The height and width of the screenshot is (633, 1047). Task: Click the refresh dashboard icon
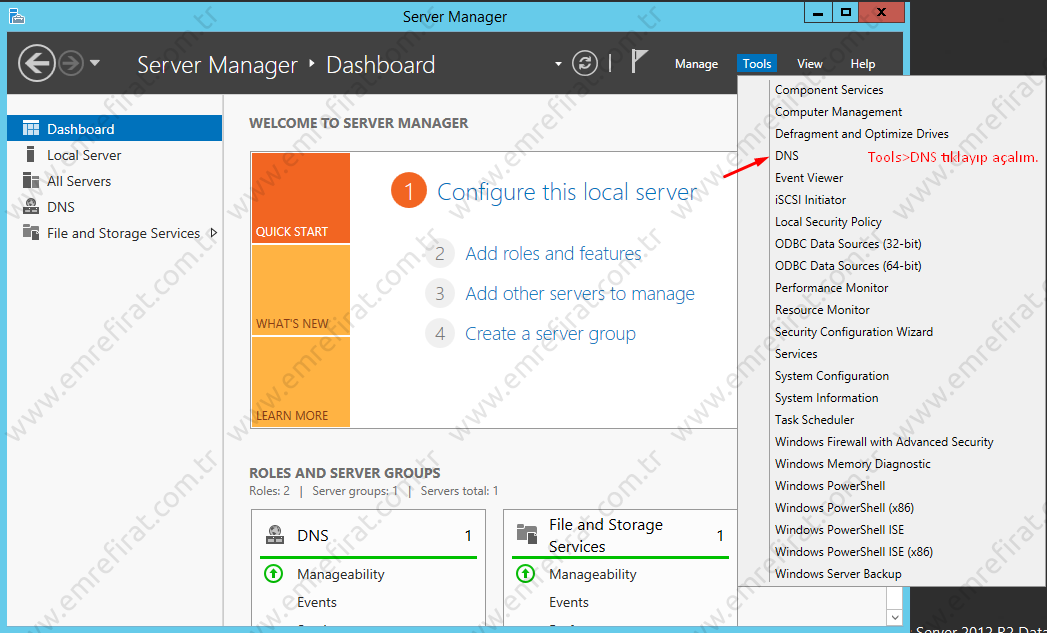585,64
